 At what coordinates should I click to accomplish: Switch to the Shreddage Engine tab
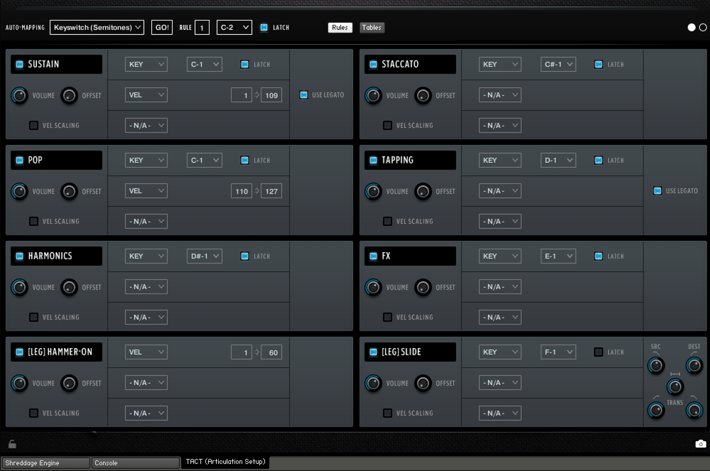coord(45,463)
